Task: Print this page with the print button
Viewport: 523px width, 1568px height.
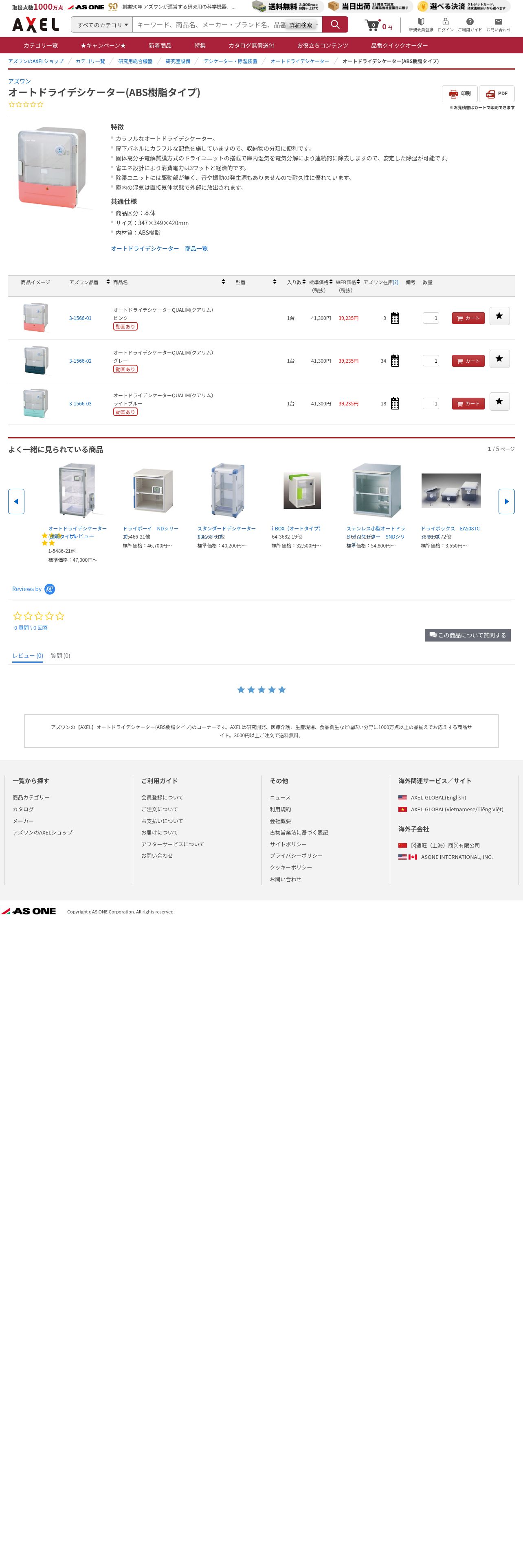Action: coord(460,94)
